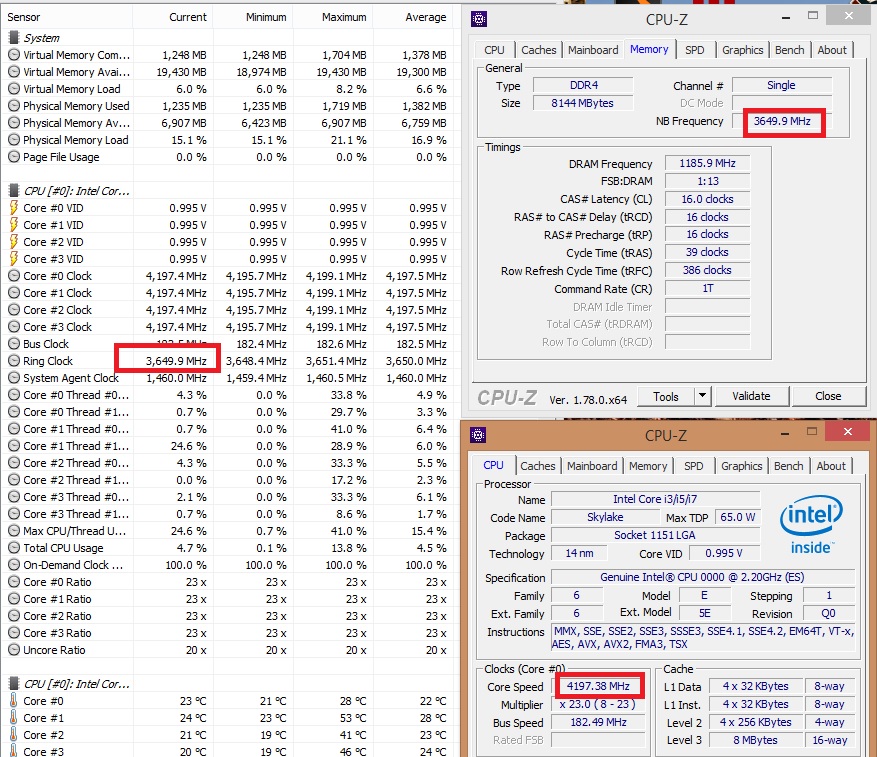Click the clock icon beside Uncore Ratio
The image size is (877, 757).
tap(13, 650)
